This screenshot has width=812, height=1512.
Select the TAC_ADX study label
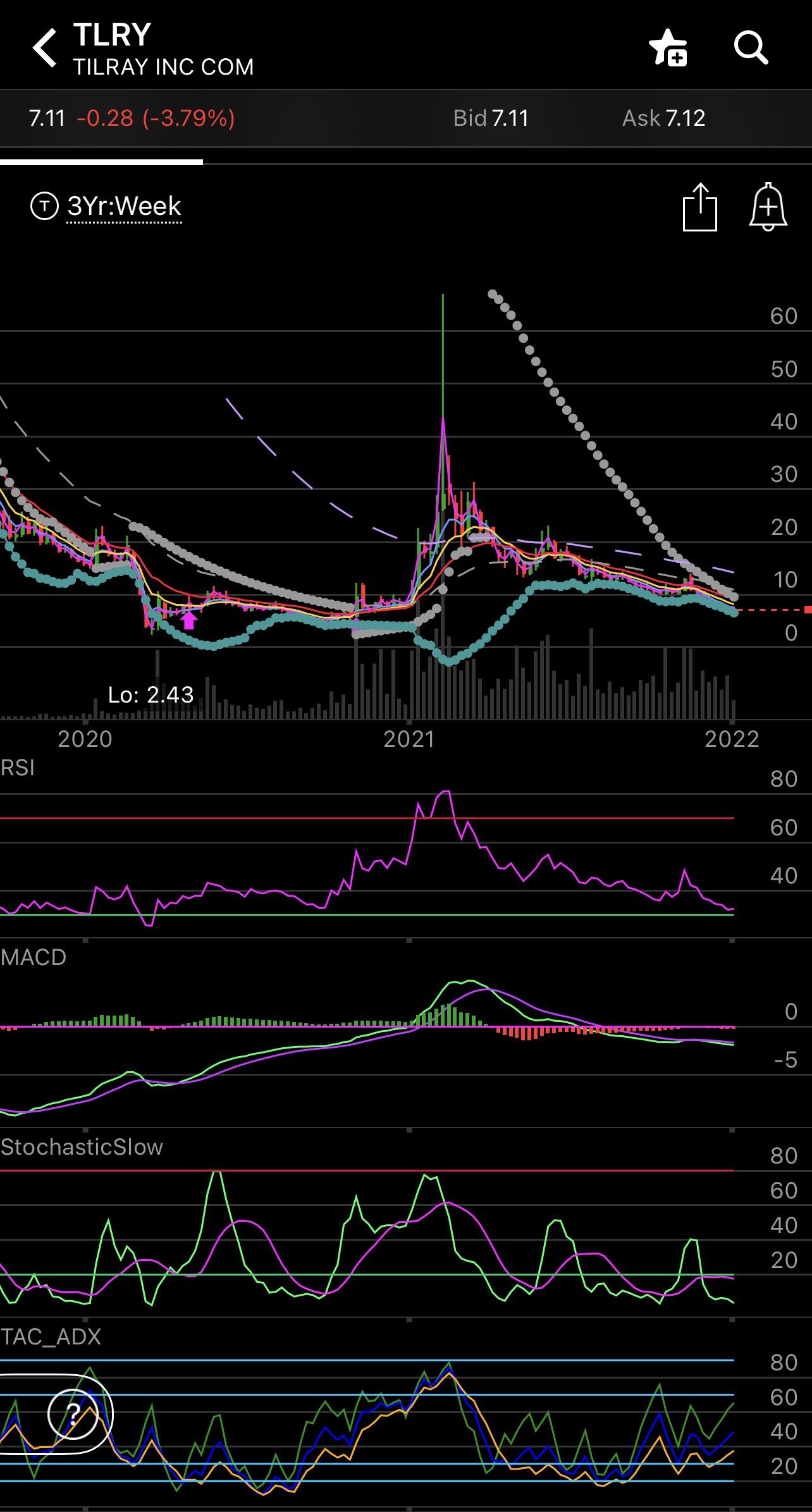[51, 1337]
